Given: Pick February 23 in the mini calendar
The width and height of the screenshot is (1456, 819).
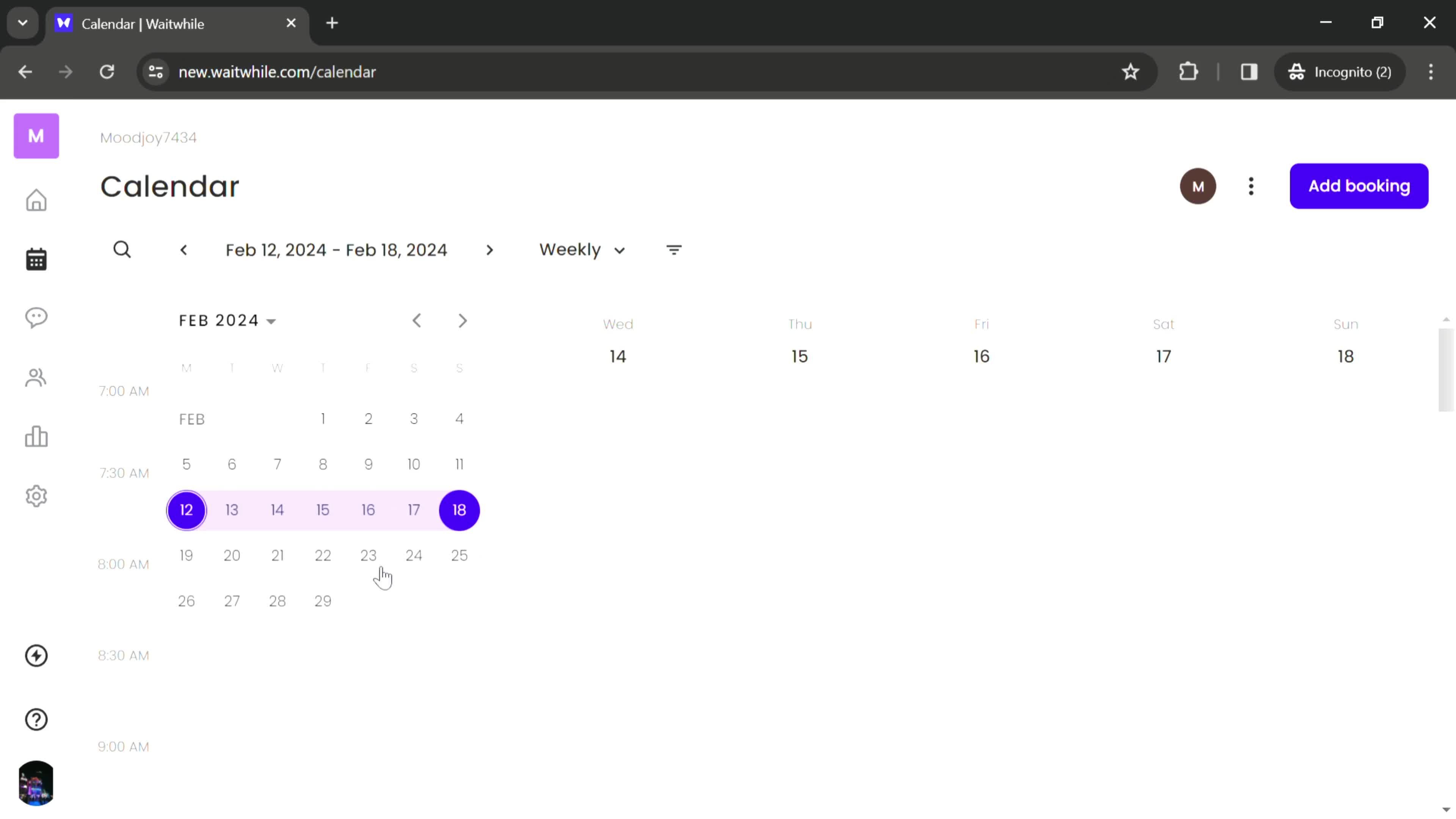Looking at the screenshot, I should (368, 555).
